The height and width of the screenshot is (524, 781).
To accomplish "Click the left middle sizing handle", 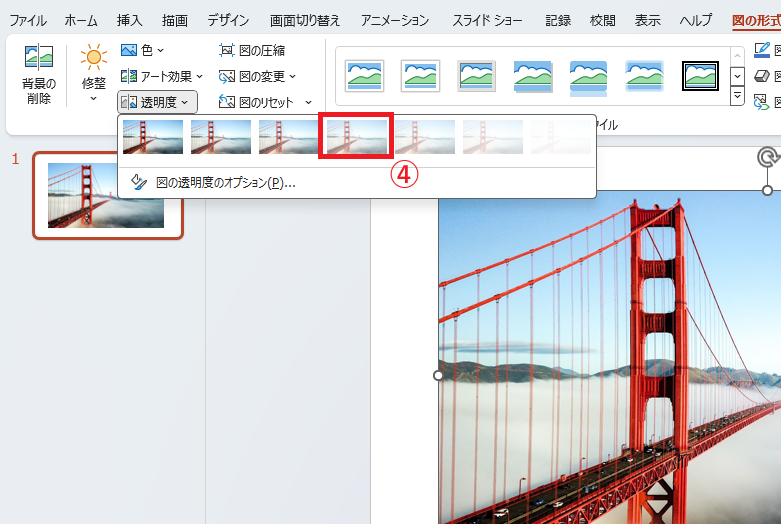I will point(438,375).
